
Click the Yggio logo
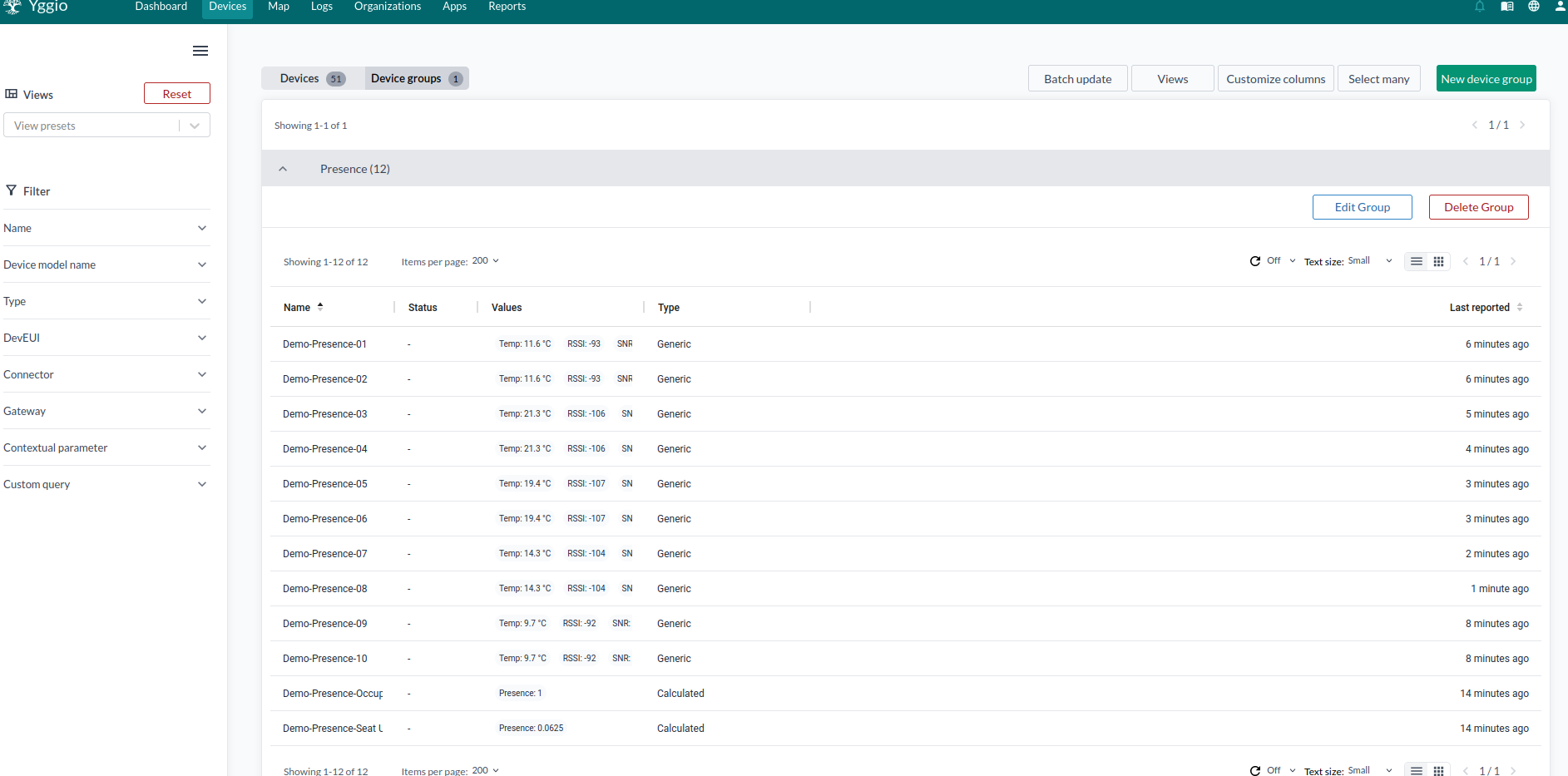[x=37, y=7]
